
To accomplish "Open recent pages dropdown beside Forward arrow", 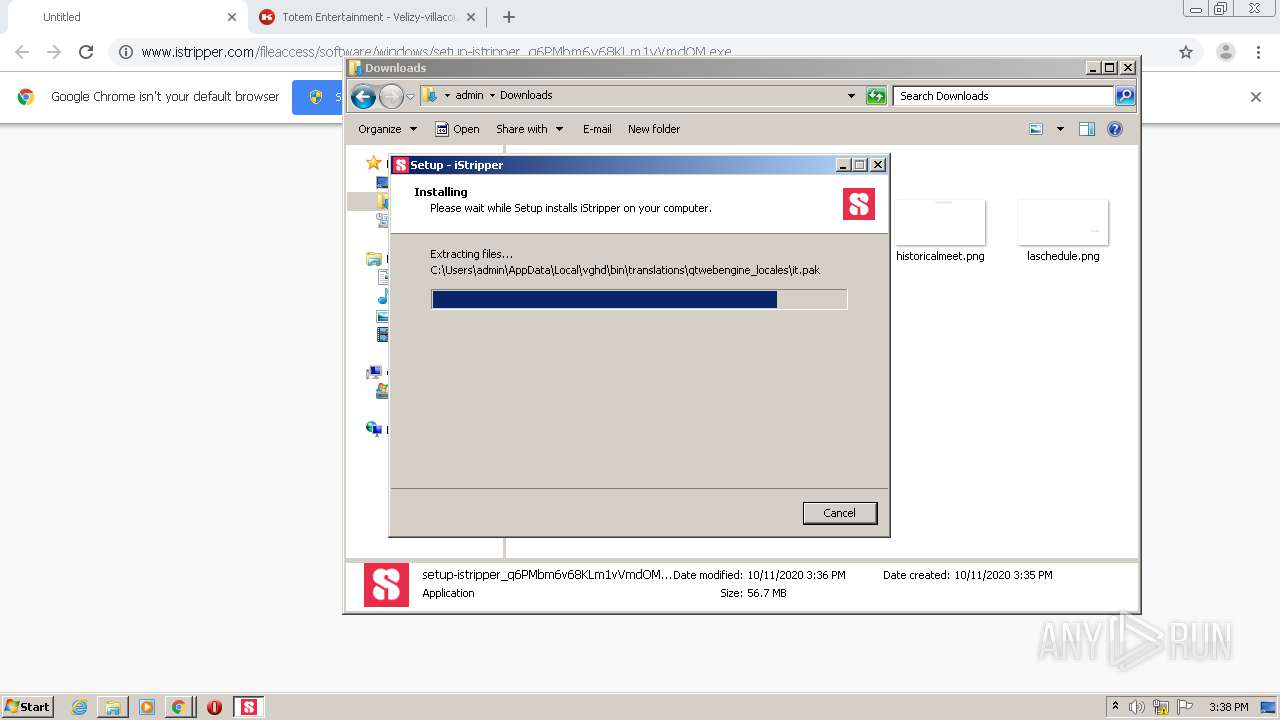I will pos(410,97).
